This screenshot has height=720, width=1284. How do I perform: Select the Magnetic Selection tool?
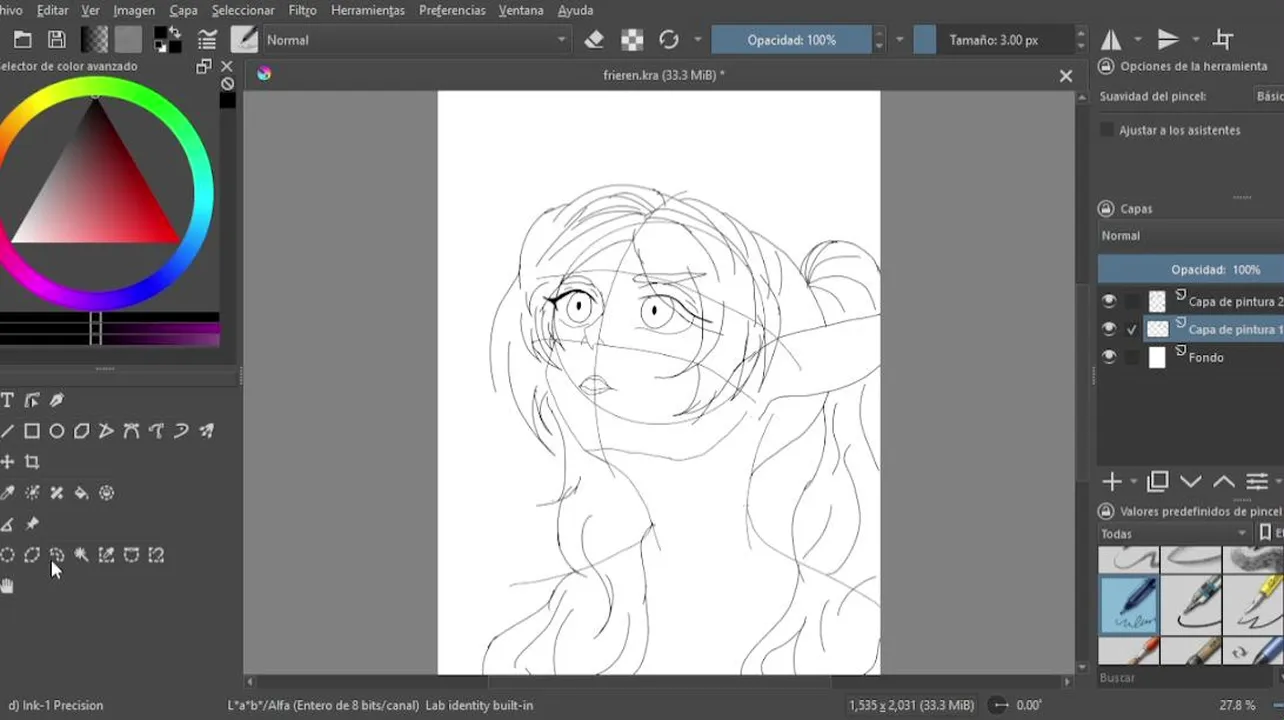pos(156,555)
